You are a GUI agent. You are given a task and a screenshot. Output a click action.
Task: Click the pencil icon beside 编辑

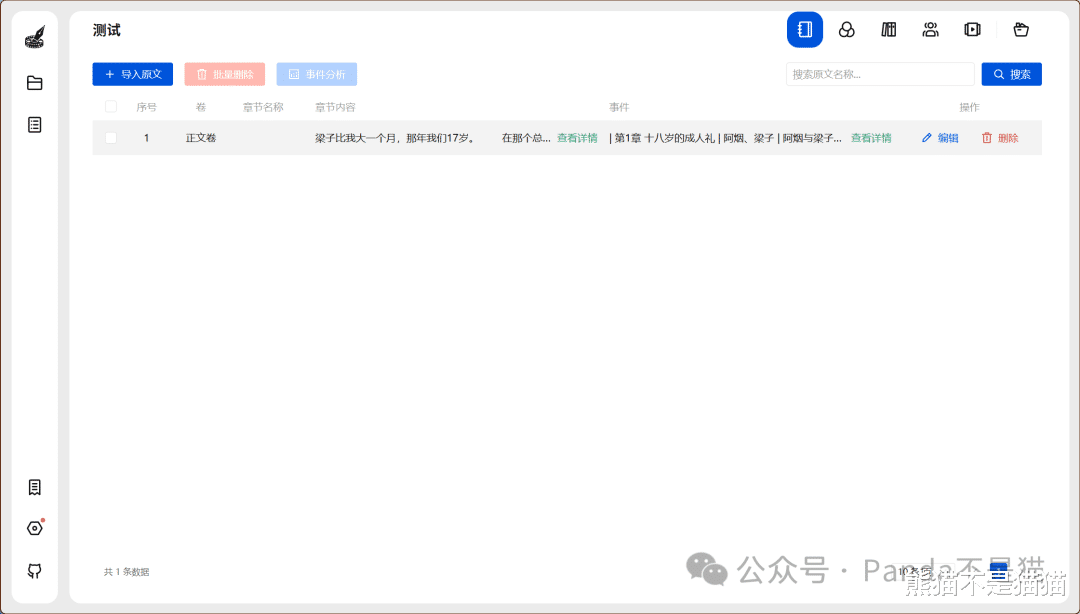click(926, 138)
